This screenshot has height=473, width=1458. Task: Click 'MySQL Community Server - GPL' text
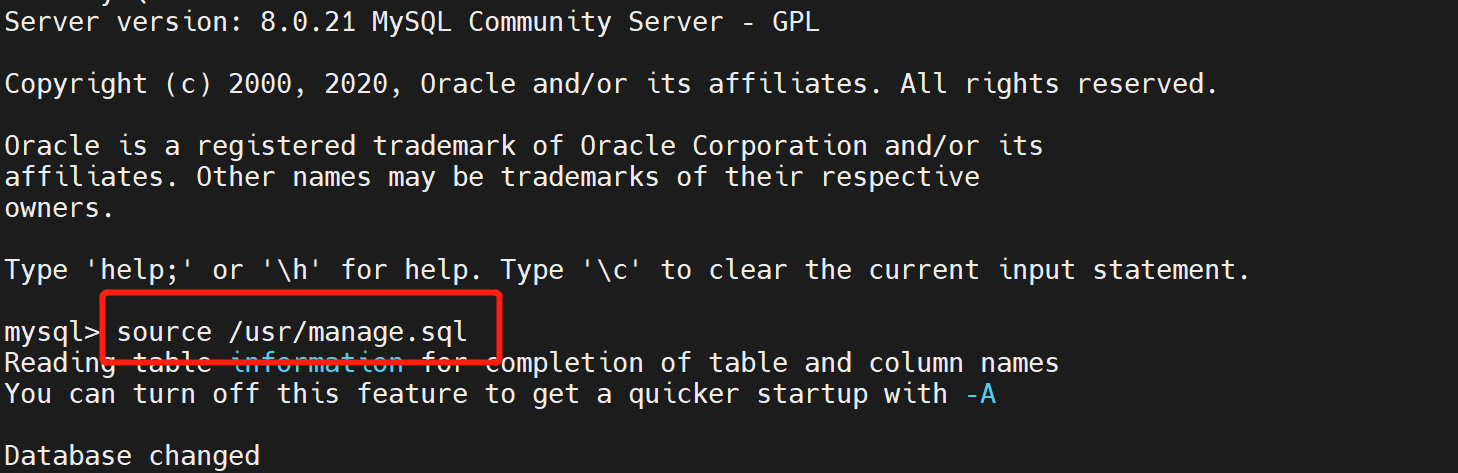(596, 22)
